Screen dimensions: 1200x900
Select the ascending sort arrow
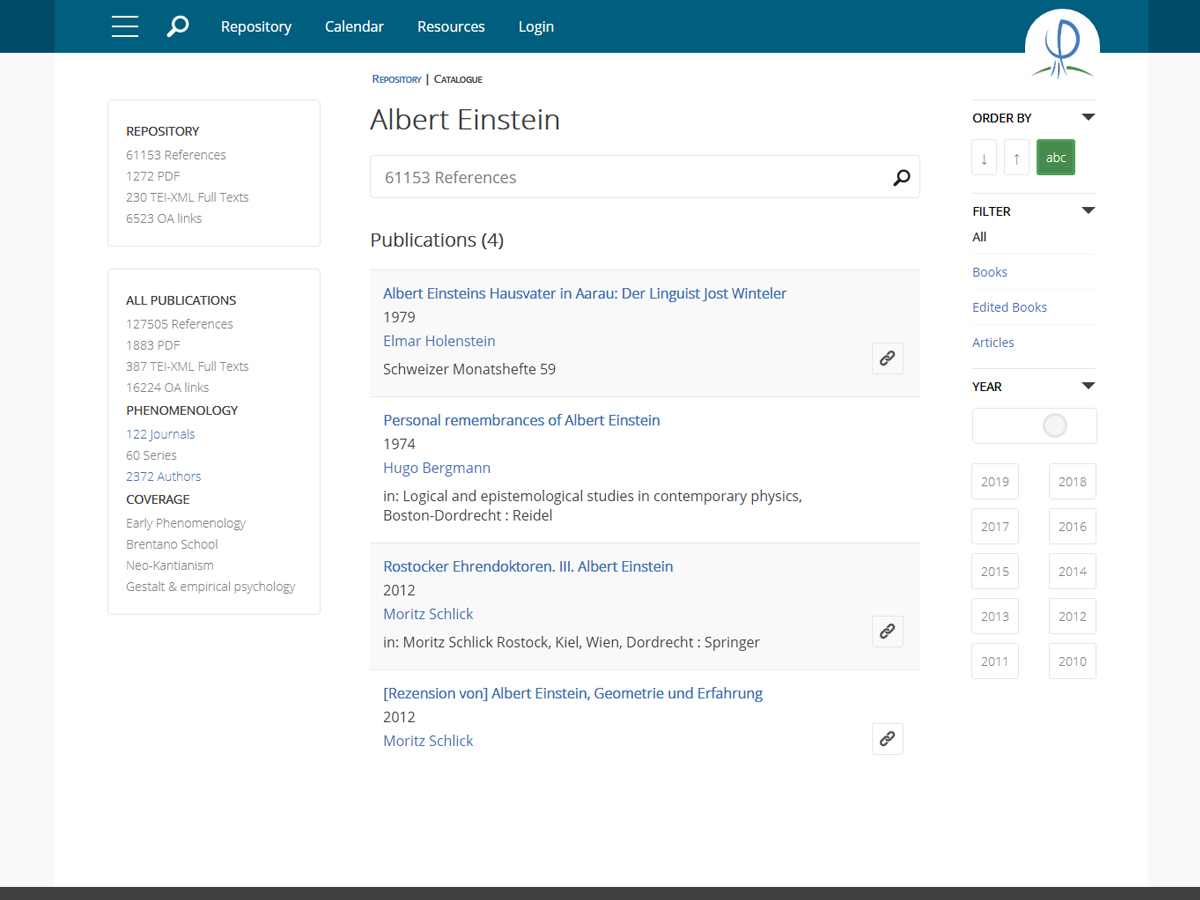pyautogui.click(x=1016, y=157)
